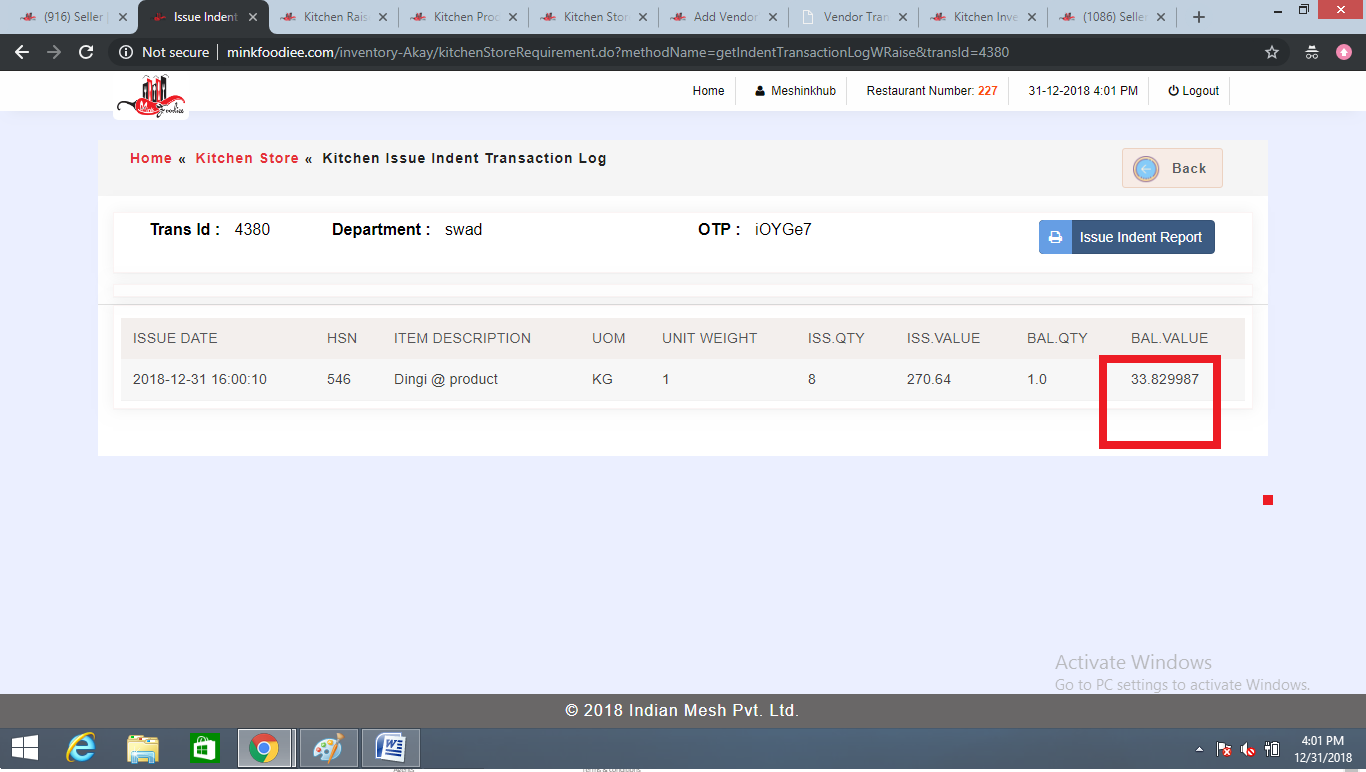Click the 33.829987 balance value cell
Viewport: 1366px width, 772px height.
(x=1165, y=379)
